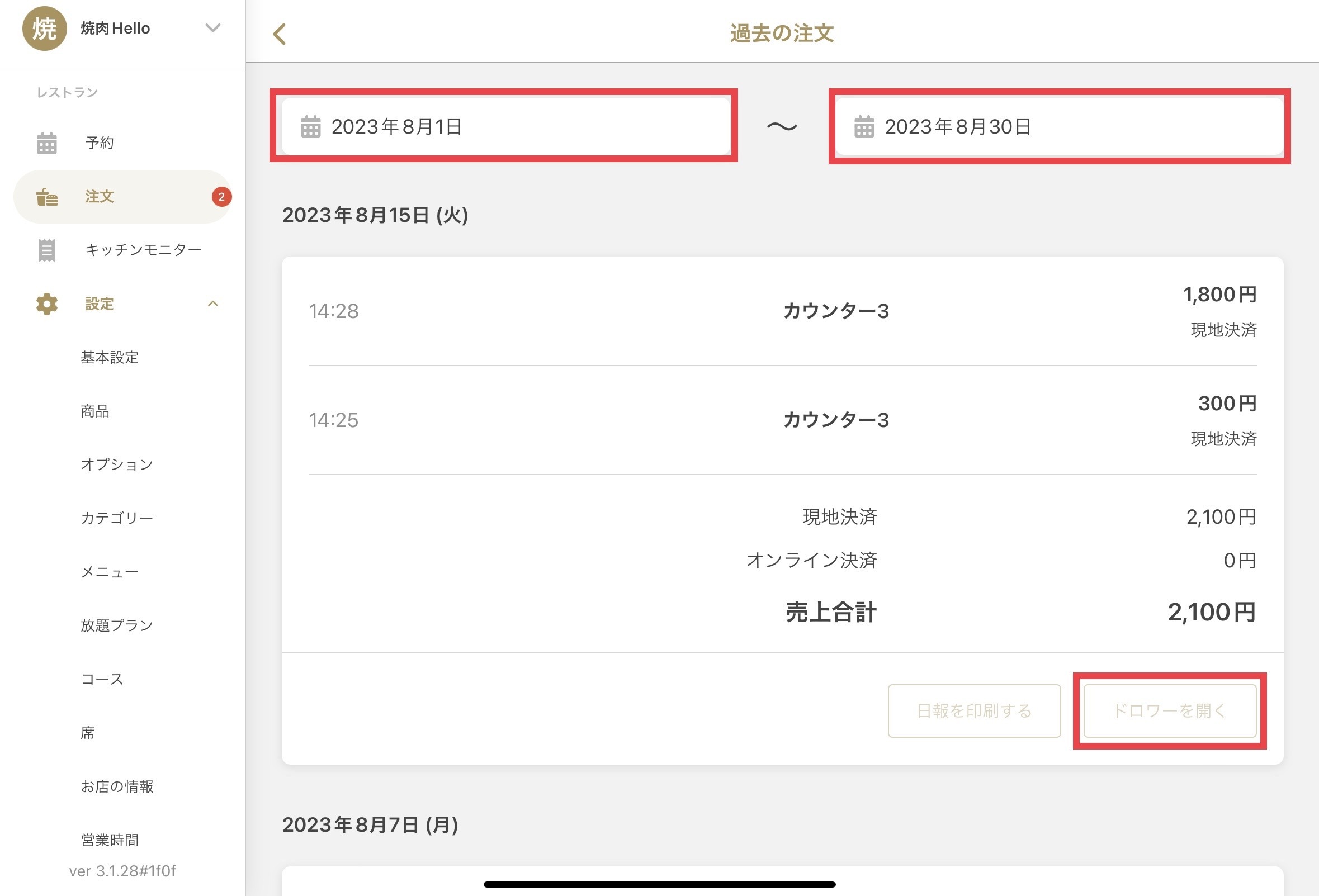This screenshot has width=1319, height=896.
Task: Click the back arrow icon
Action: 279,34
